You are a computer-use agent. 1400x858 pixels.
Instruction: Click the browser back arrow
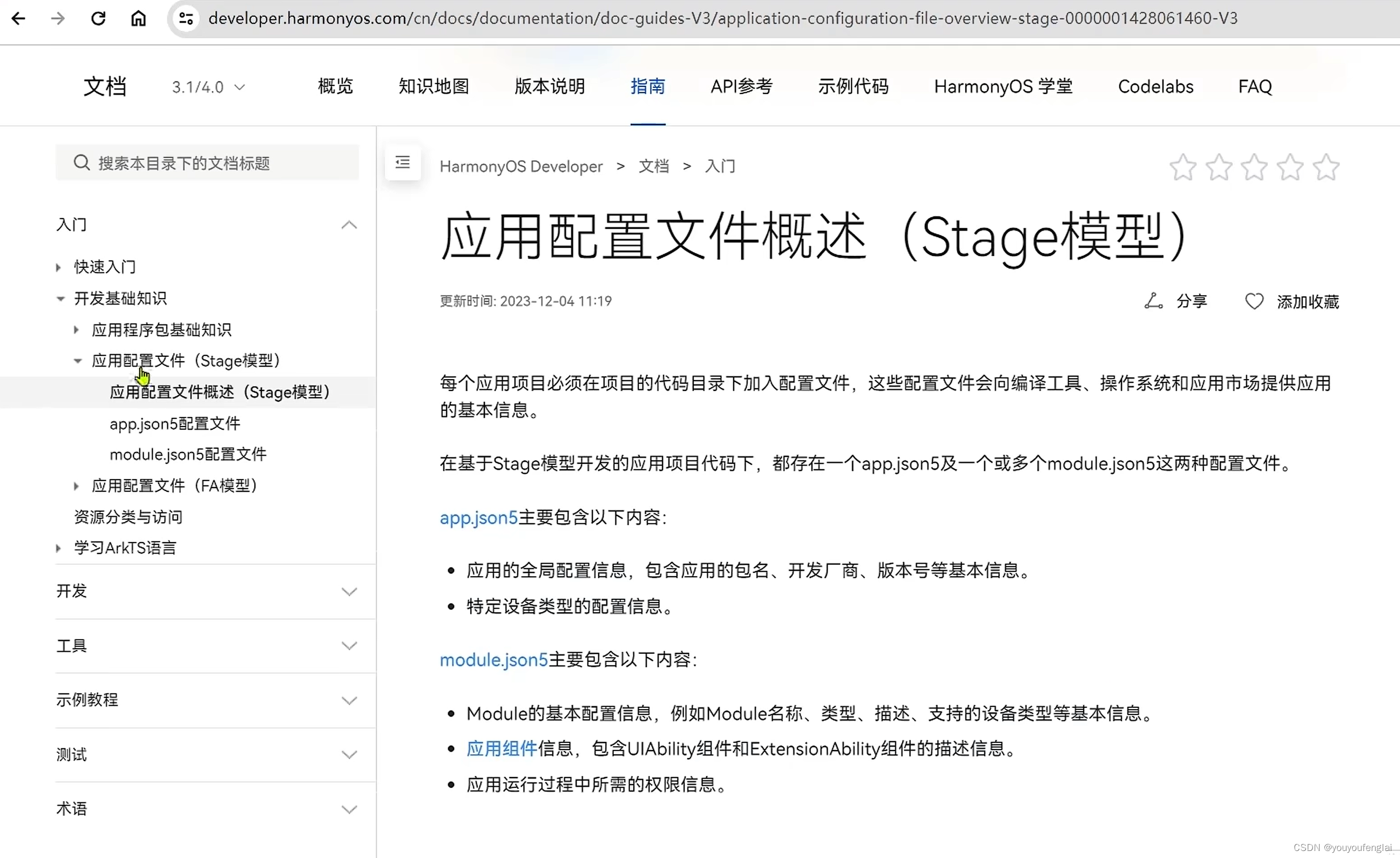click(x=19, y=18)
